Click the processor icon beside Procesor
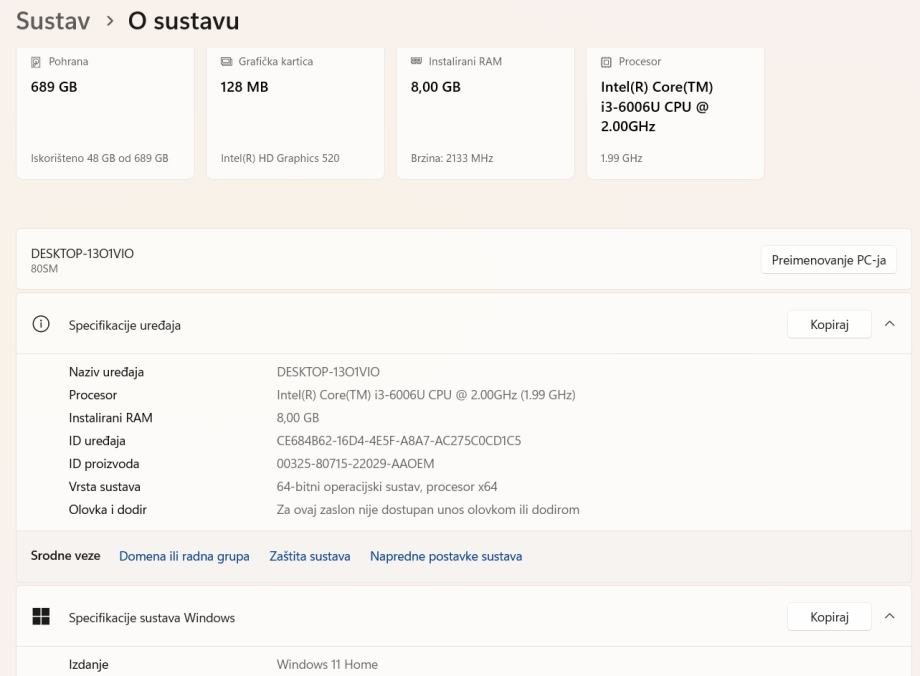Viewport: 920px width, 676px height. click(607, 62)
